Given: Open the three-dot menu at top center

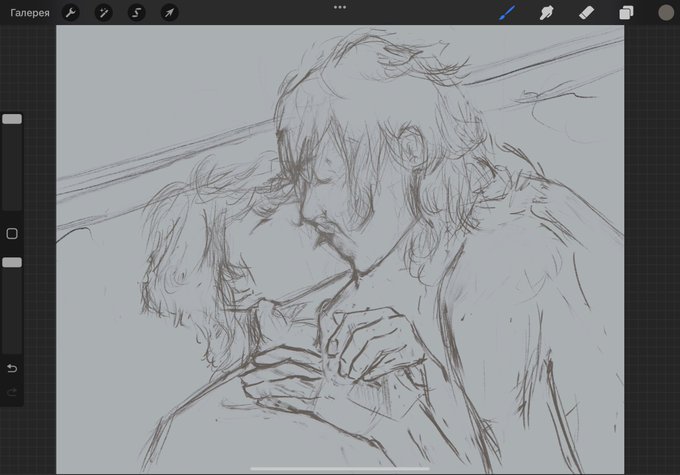Looking at the screenshot, I should tap(340, 7).
